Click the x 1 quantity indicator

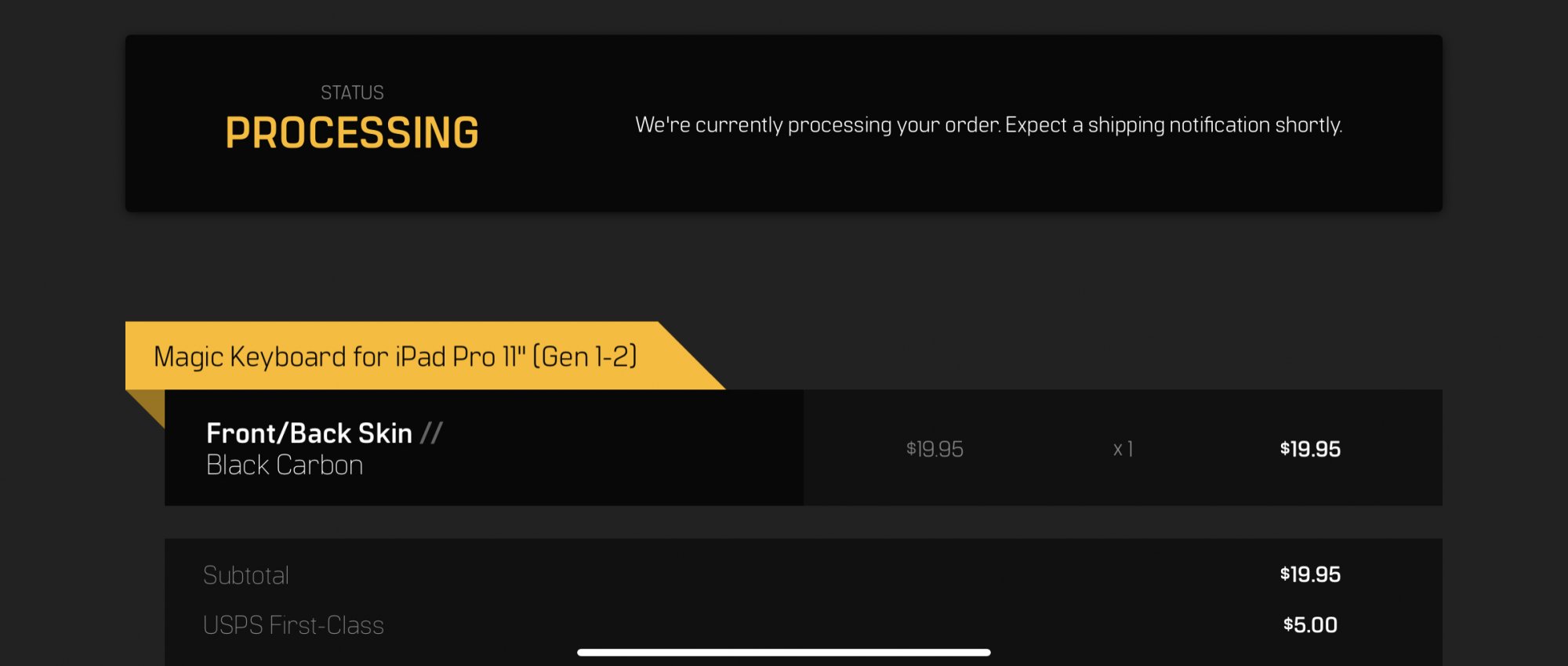[x=1123, y=449]
